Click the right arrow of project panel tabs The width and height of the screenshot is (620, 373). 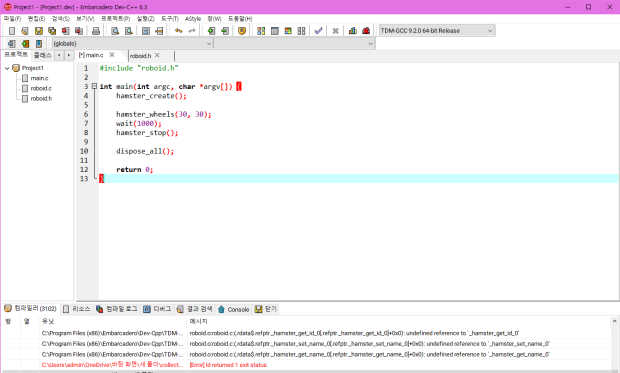[69, 55]
